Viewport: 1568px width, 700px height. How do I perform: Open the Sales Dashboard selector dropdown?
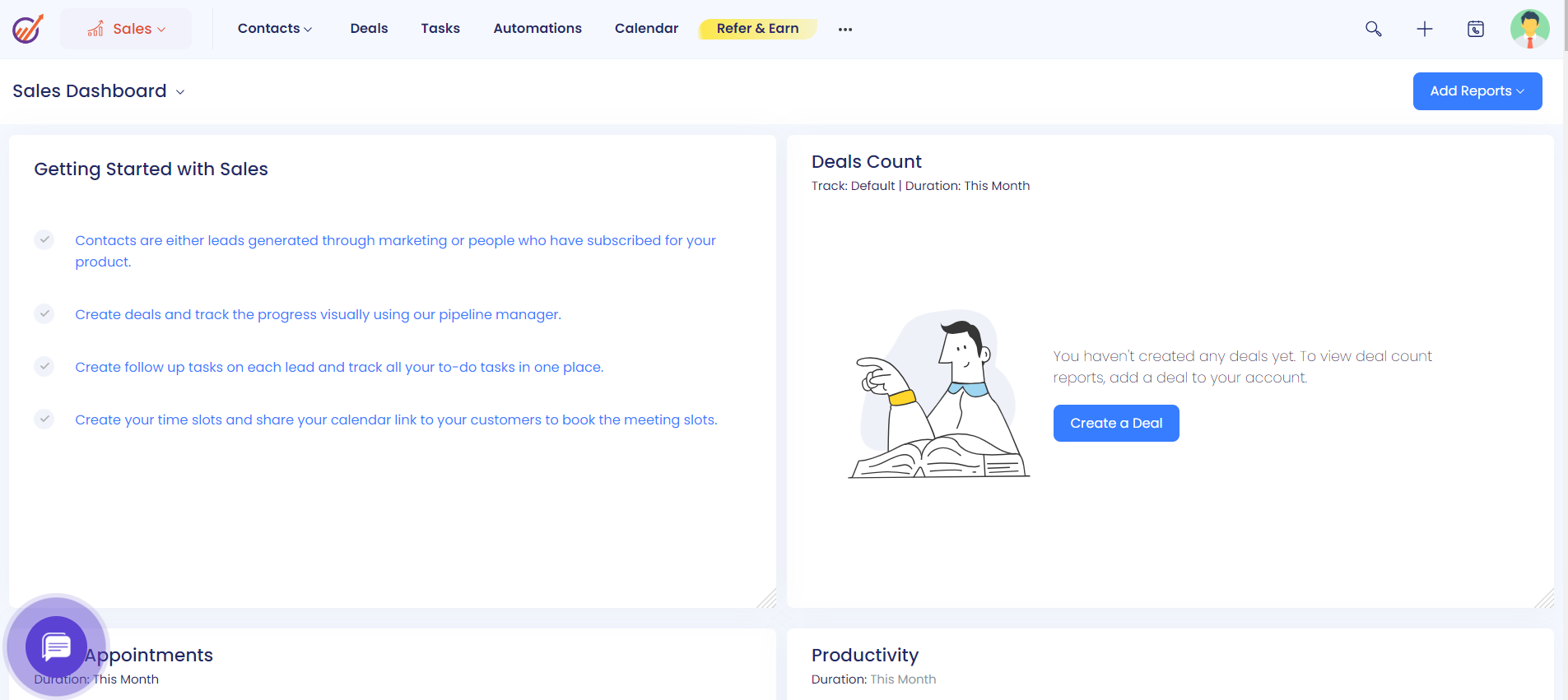tap(99, 91)
